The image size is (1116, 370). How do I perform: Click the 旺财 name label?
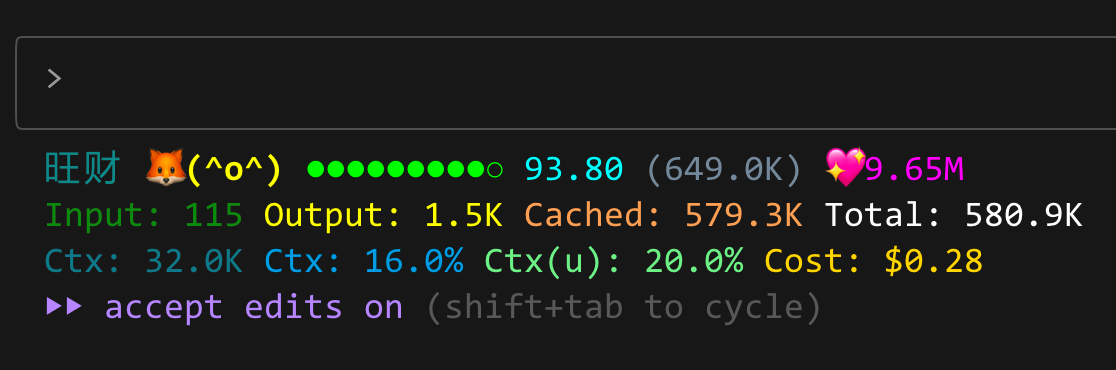tap(84, 169)
